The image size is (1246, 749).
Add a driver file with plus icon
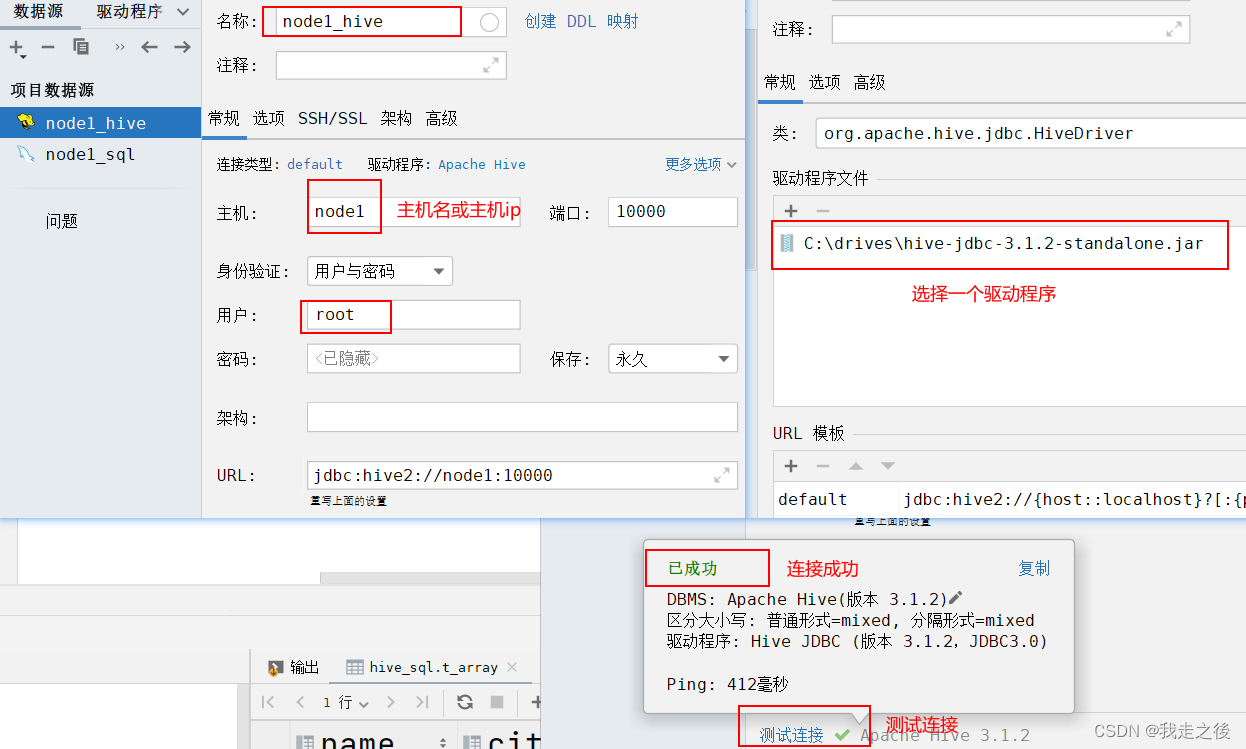[790, 211]
